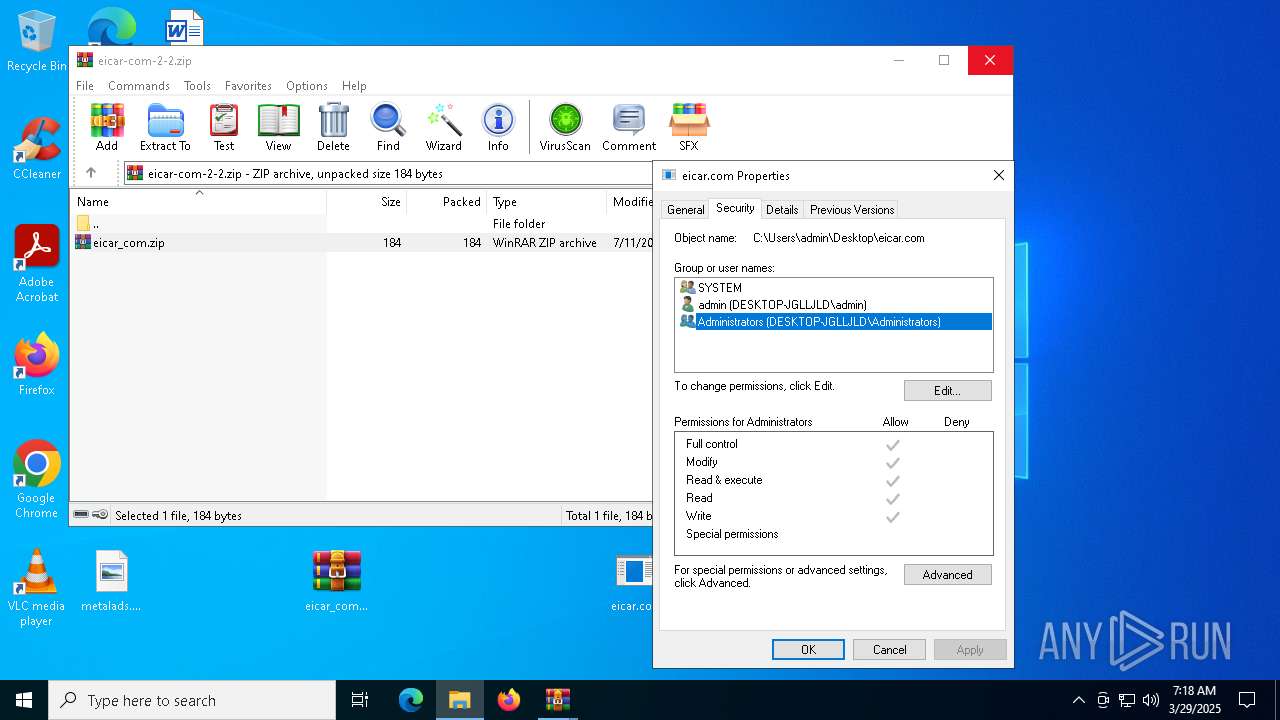Sort by the Packed column header
The height and width of the screenshot is (720, 1280).
coord(447,201)
